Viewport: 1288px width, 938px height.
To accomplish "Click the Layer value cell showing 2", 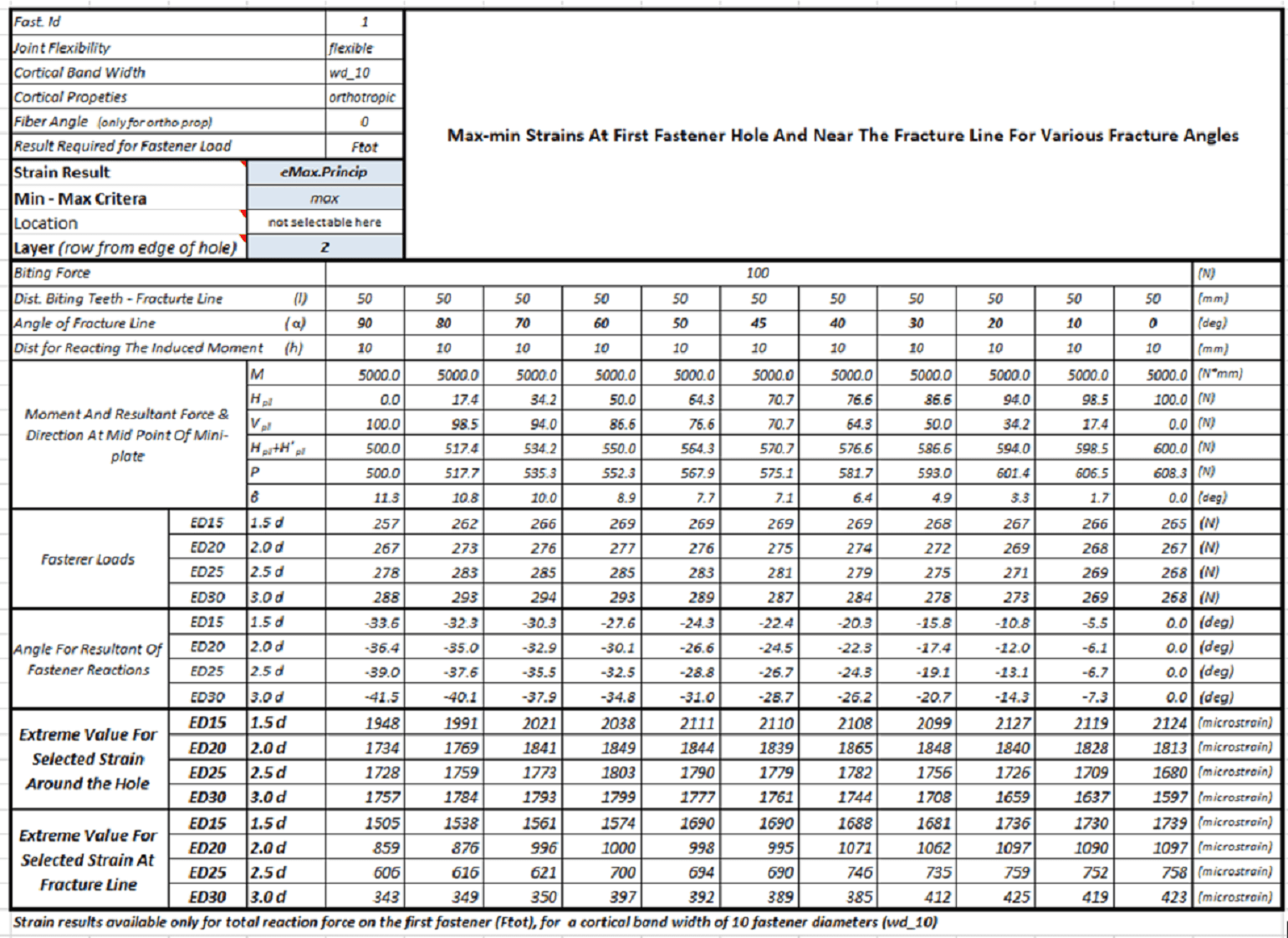I will coord(325,247).
